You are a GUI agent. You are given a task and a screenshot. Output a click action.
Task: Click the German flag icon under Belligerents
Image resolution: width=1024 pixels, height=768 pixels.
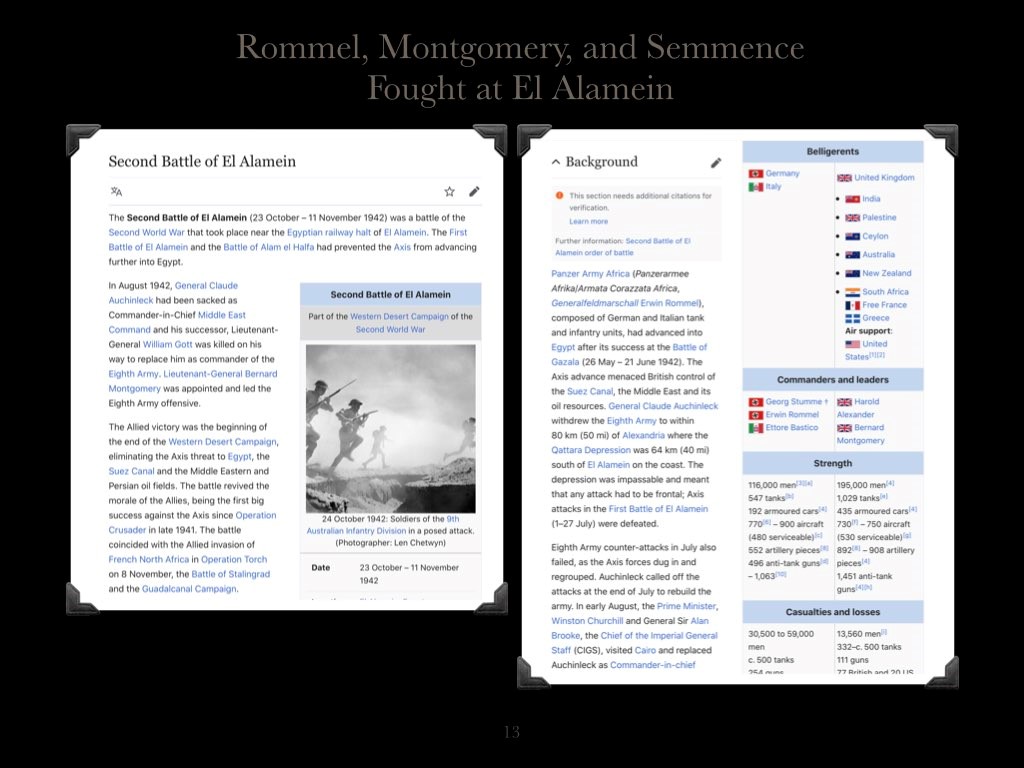tap(756, 174)
